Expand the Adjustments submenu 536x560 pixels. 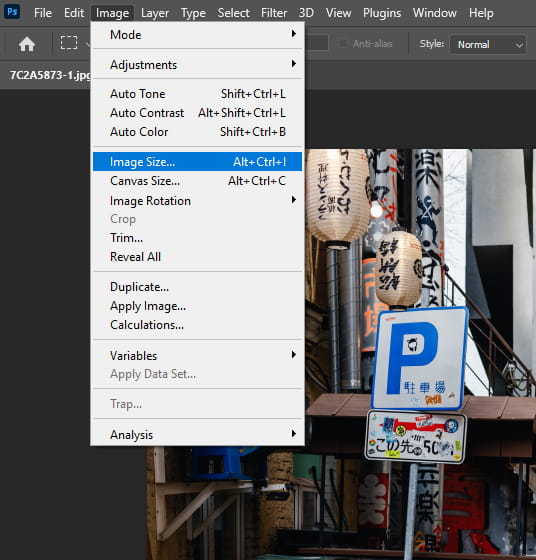(x=197, y=65)
